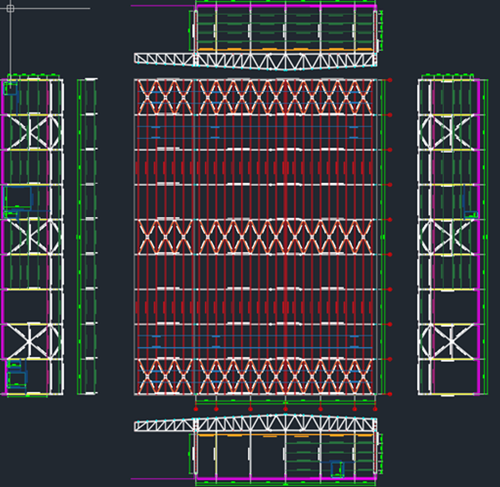Select the thick red ridge line in roof plan
This screenshot has width=500, height=487.
pyautogui.click(x=285, y=237)
